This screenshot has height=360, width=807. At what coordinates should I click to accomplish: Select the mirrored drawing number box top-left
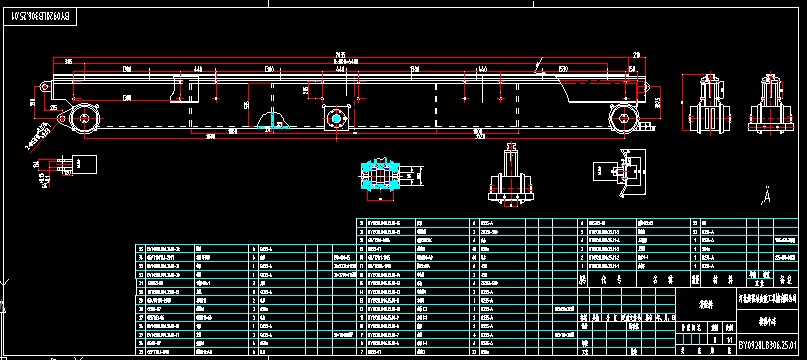pos(42,18)
